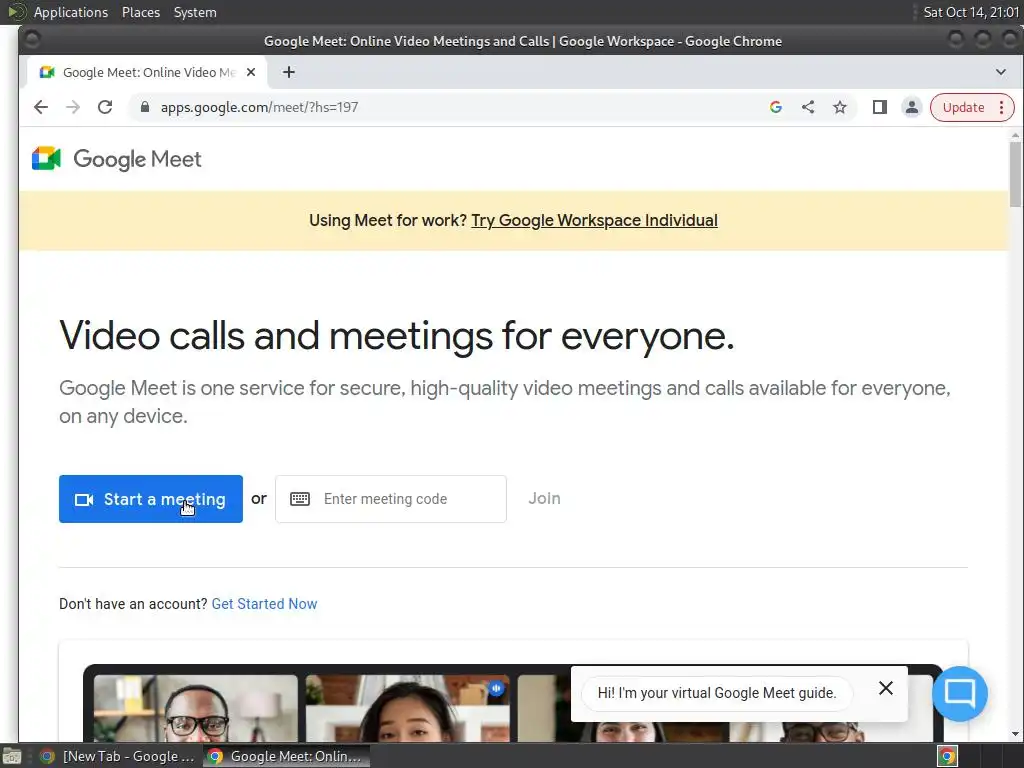The width and height of the screenshot is (1024, 768).
Task: Click Chrome icon in the bottom-right tray
Action: click(x=947, y=756)
